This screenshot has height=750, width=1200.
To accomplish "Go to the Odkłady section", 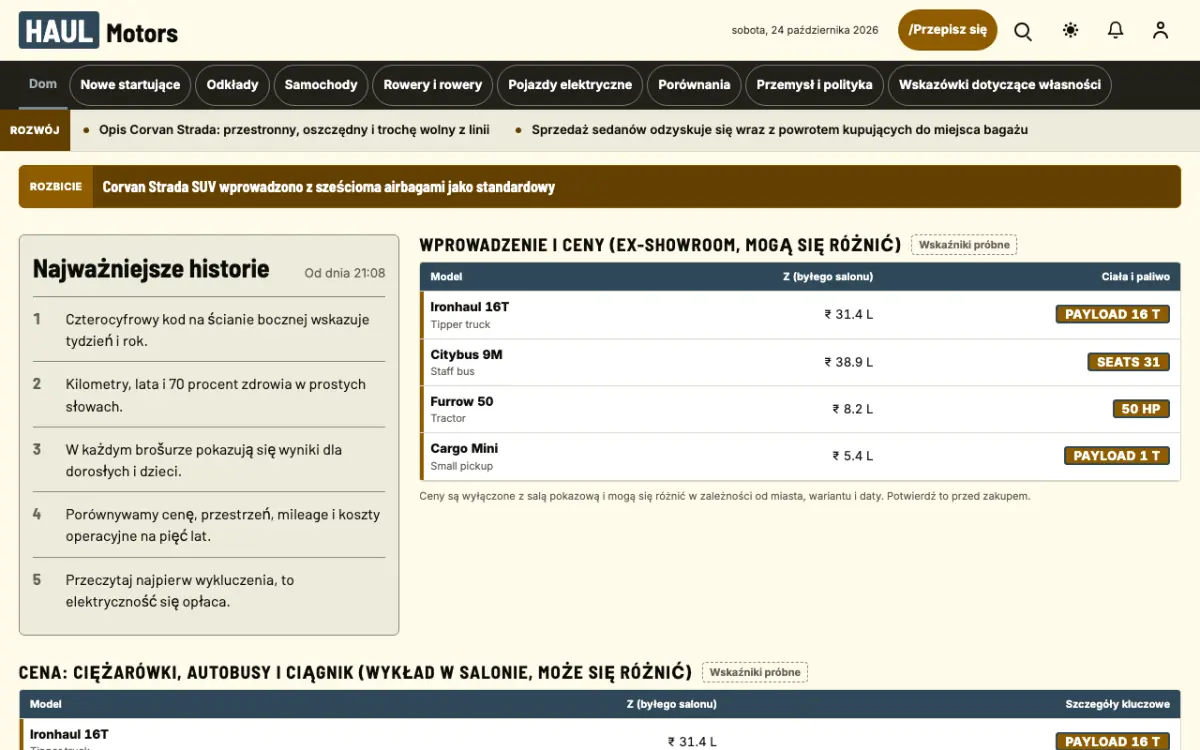I will (232, 85).
